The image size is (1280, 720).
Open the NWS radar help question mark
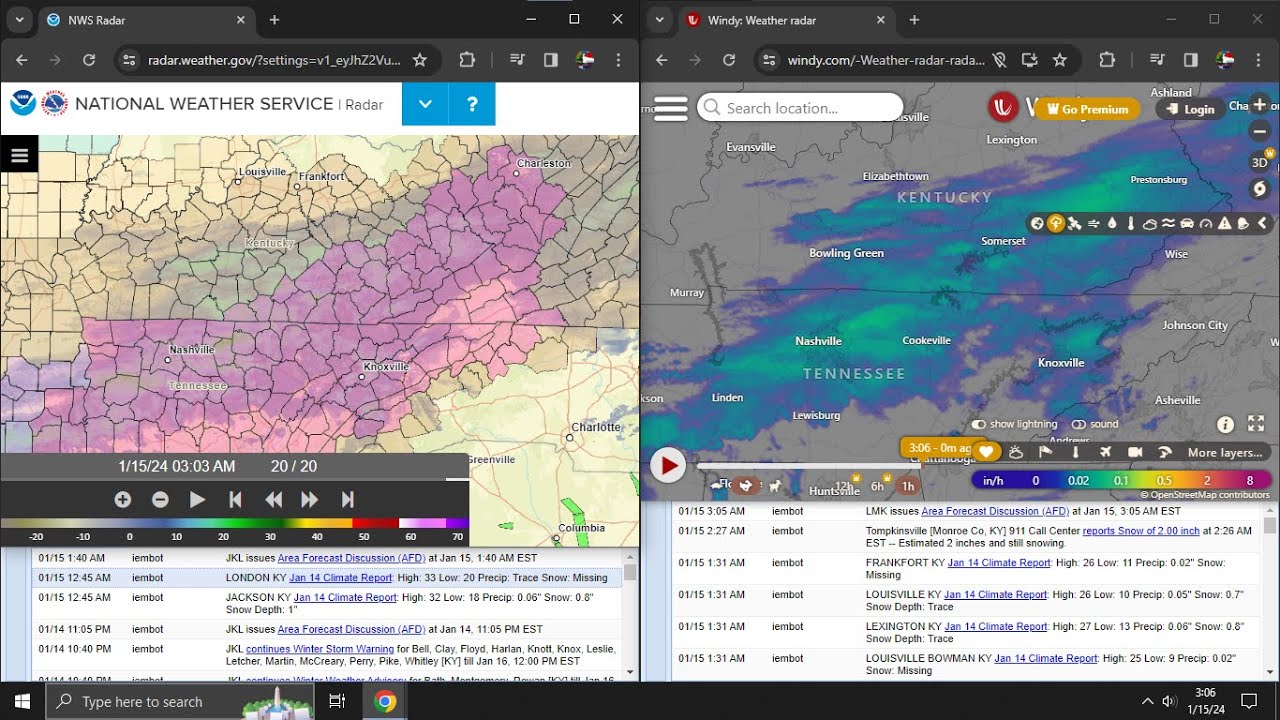coord(472,104)
